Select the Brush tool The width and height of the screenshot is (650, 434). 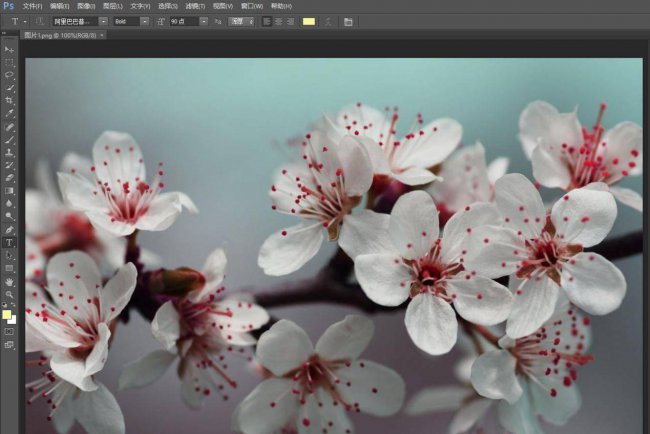pyautogui.click(x=9, y=140)
